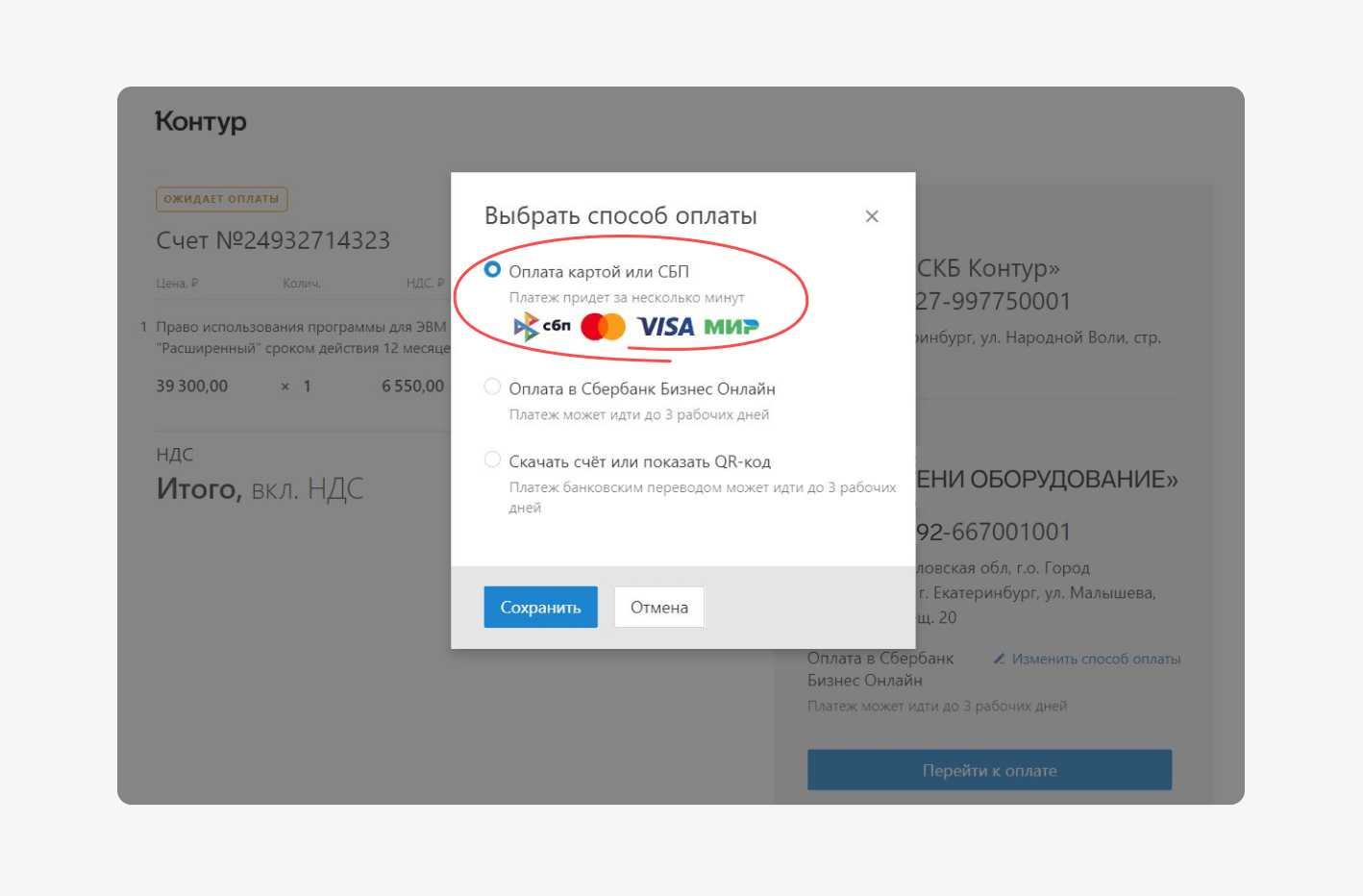Screen dimensions: 1363x896
Task: Select the Оплата картой или СБП radio button
Action: tap(492, 270)
